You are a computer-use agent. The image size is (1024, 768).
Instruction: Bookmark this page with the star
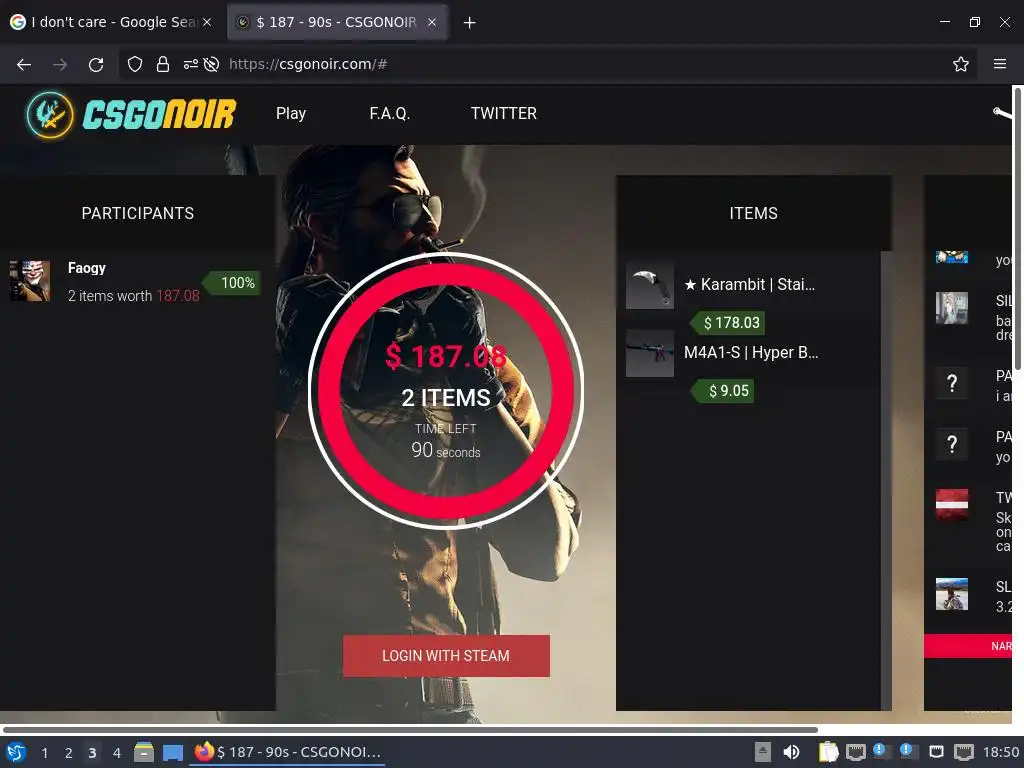[961, 64]
